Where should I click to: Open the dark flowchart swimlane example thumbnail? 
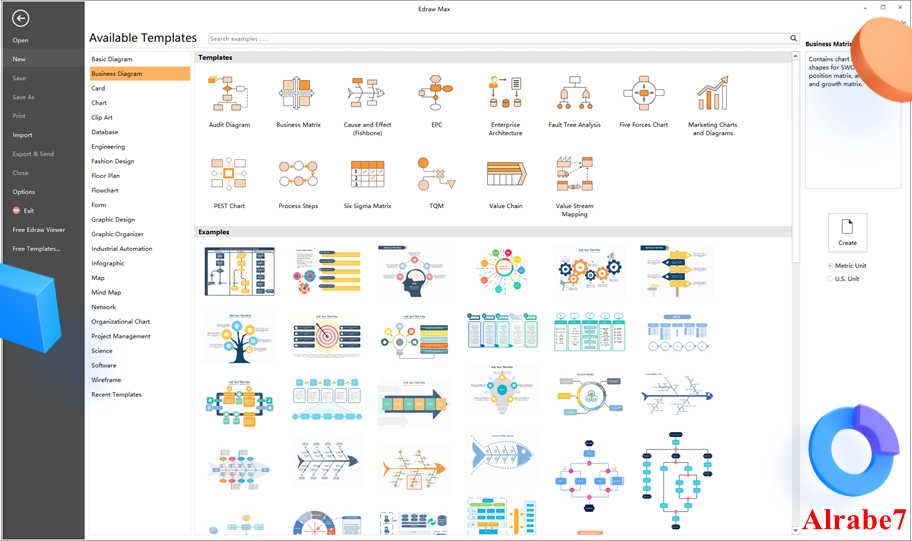[239, 272]
